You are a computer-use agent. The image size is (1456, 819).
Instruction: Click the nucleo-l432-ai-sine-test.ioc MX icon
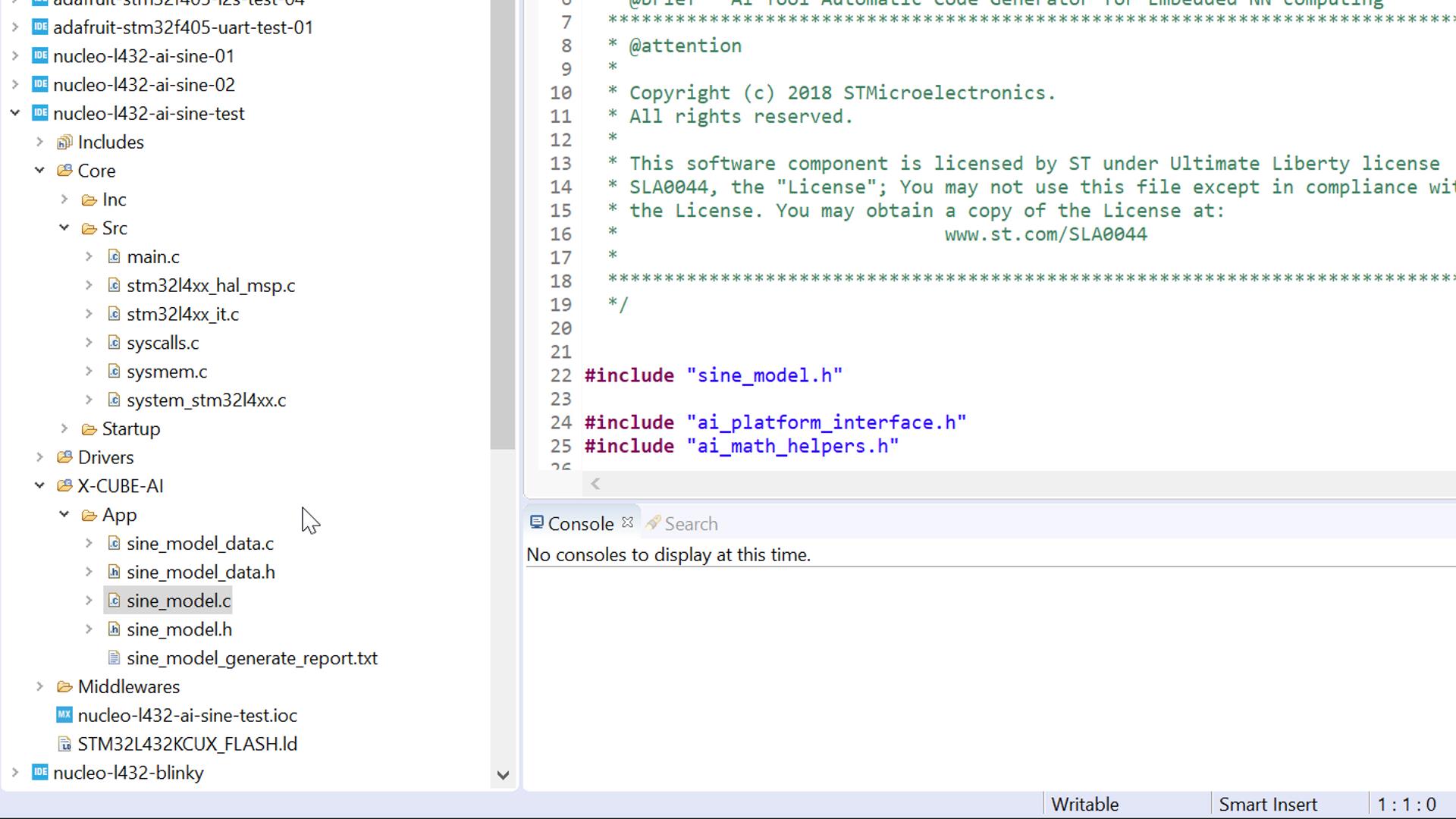pos(64,715)
